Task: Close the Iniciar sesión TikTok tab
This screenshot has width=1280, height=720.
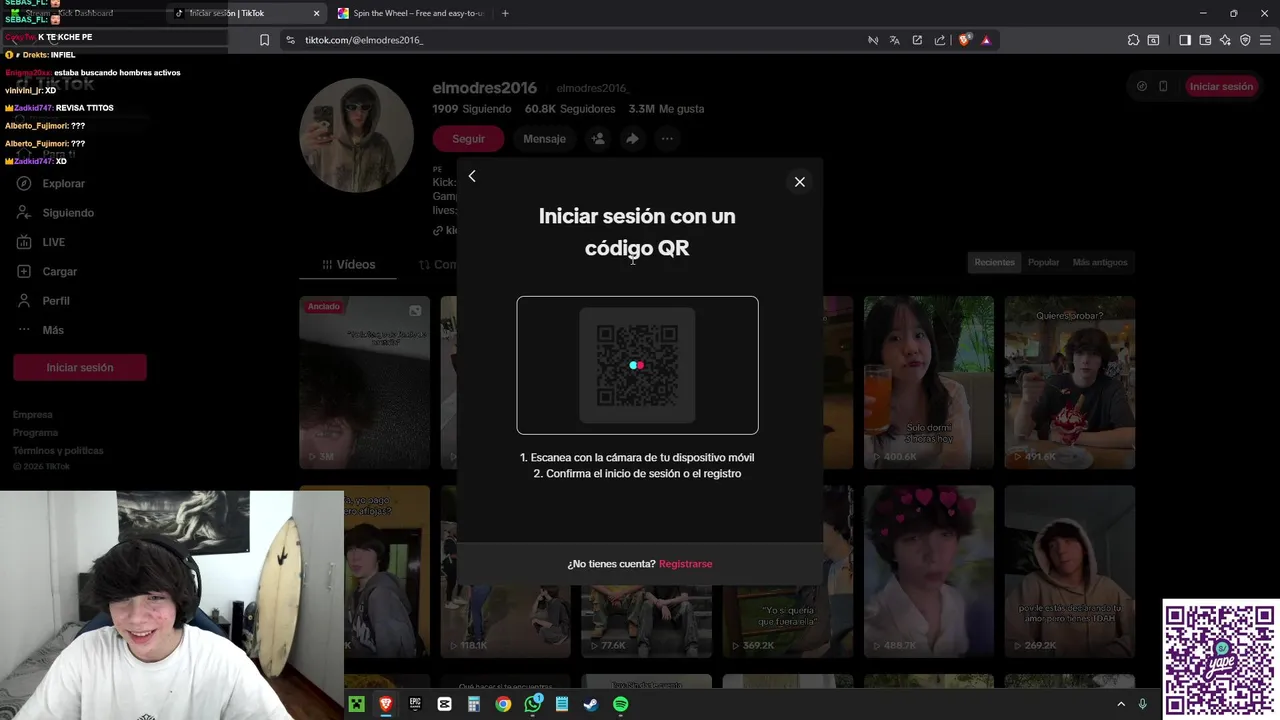Action: click(317, 13)
